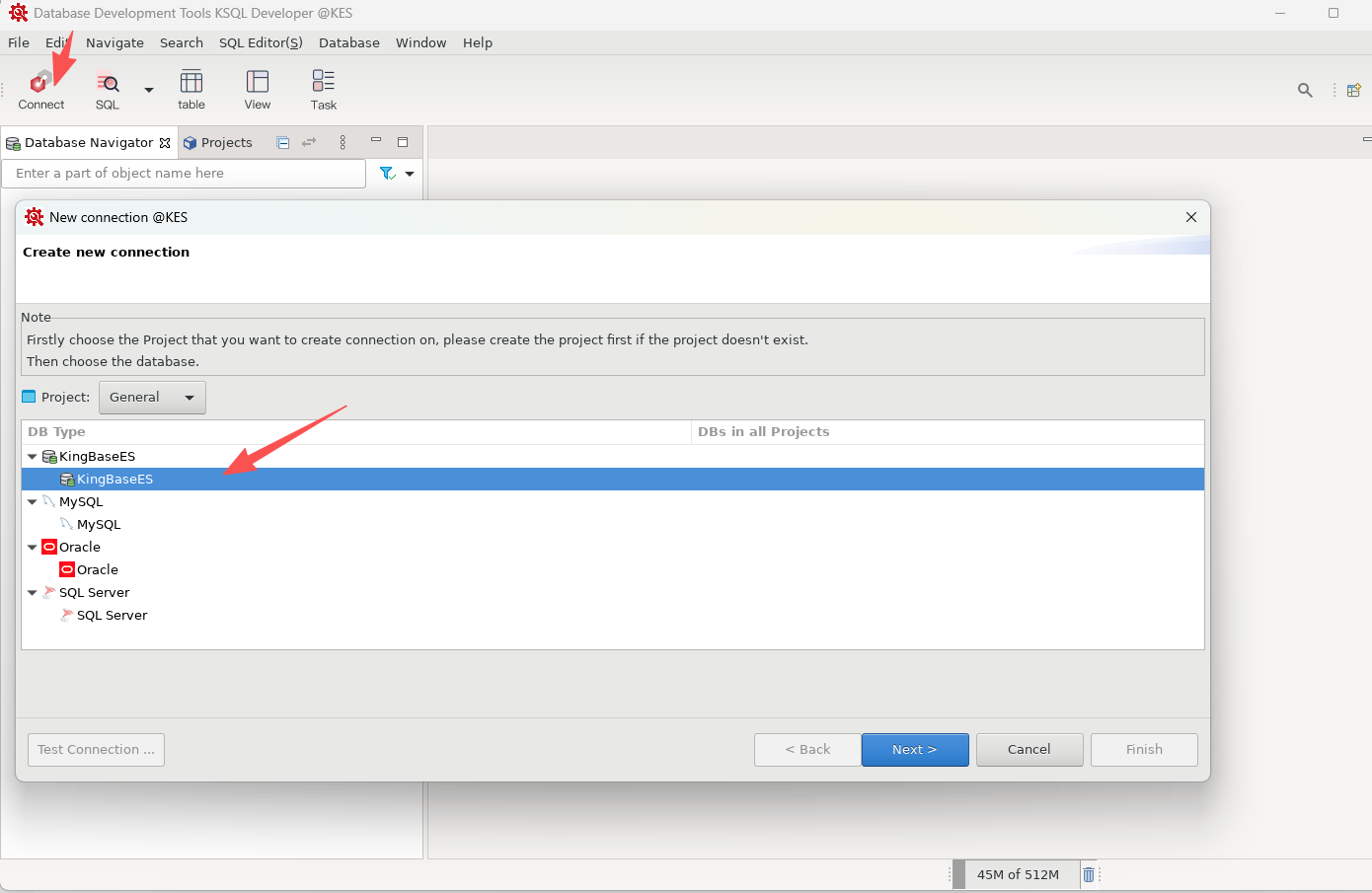
Task: Click the navigator filter funnel icon
Action: 387,174
